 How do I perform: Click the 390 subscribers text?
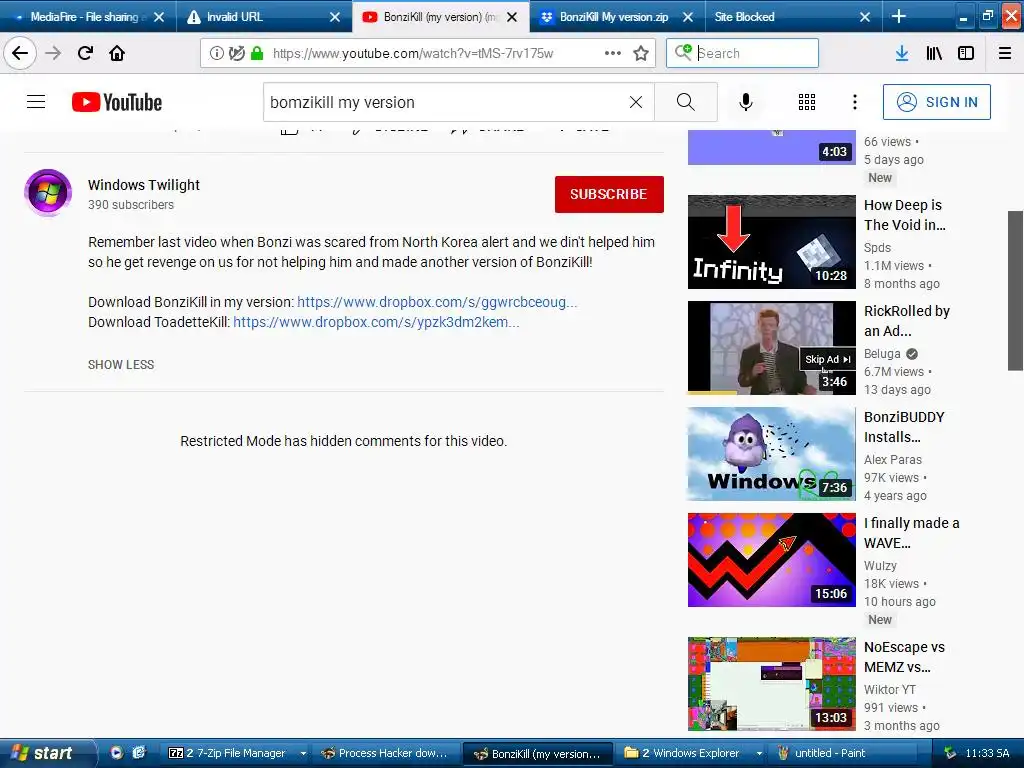[x=131, y=204]
